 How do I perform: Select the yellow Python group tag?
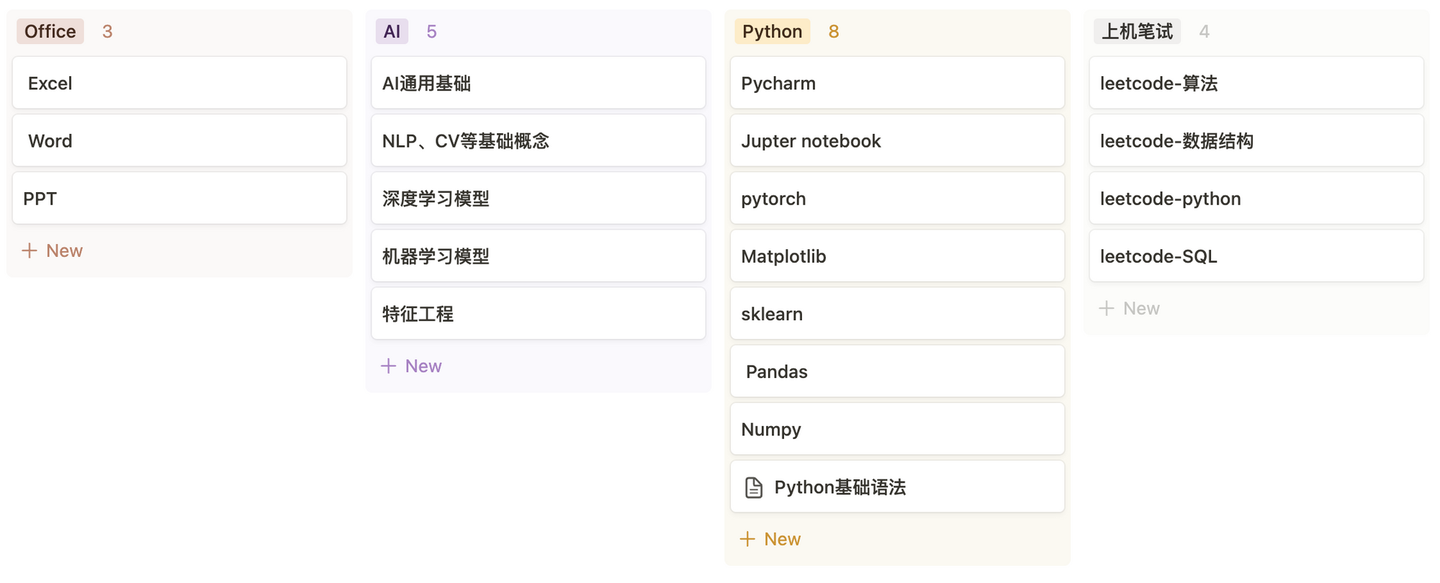(772, 32)
